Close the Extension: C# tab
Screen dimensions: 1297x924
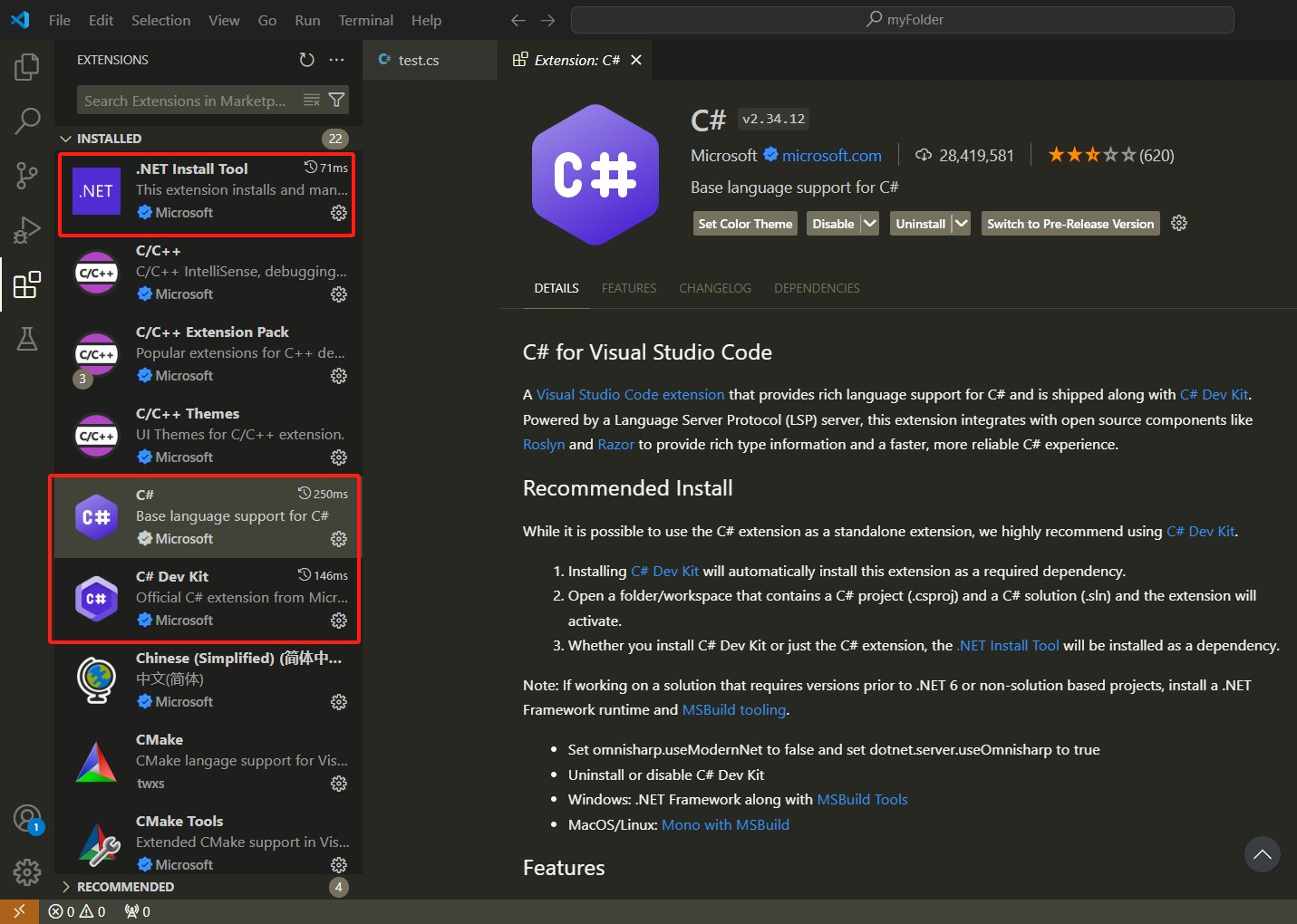[x=636, y=60]
